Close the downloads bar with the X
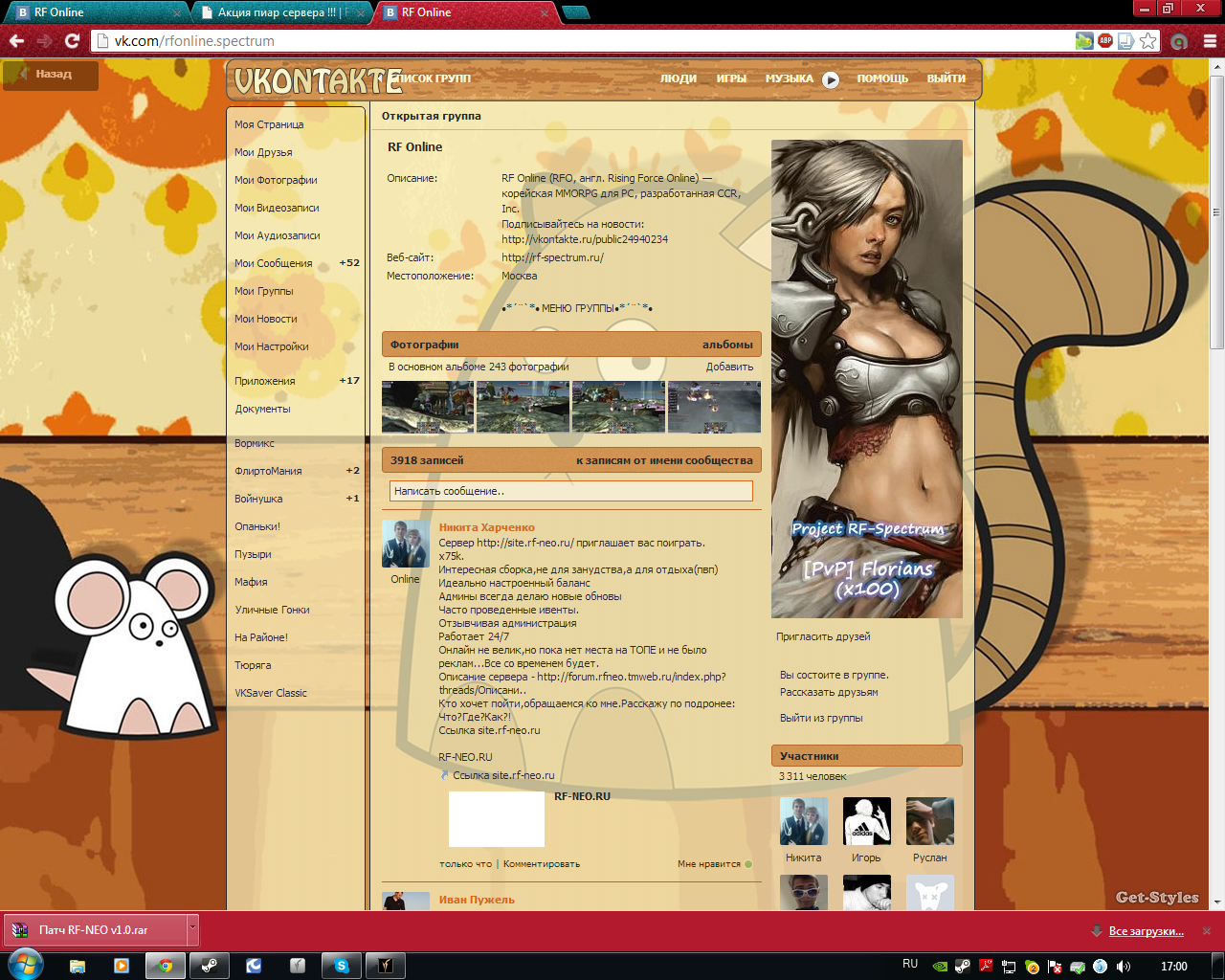The height and width of the screenshot is (980, 1225). point(1207,930)
